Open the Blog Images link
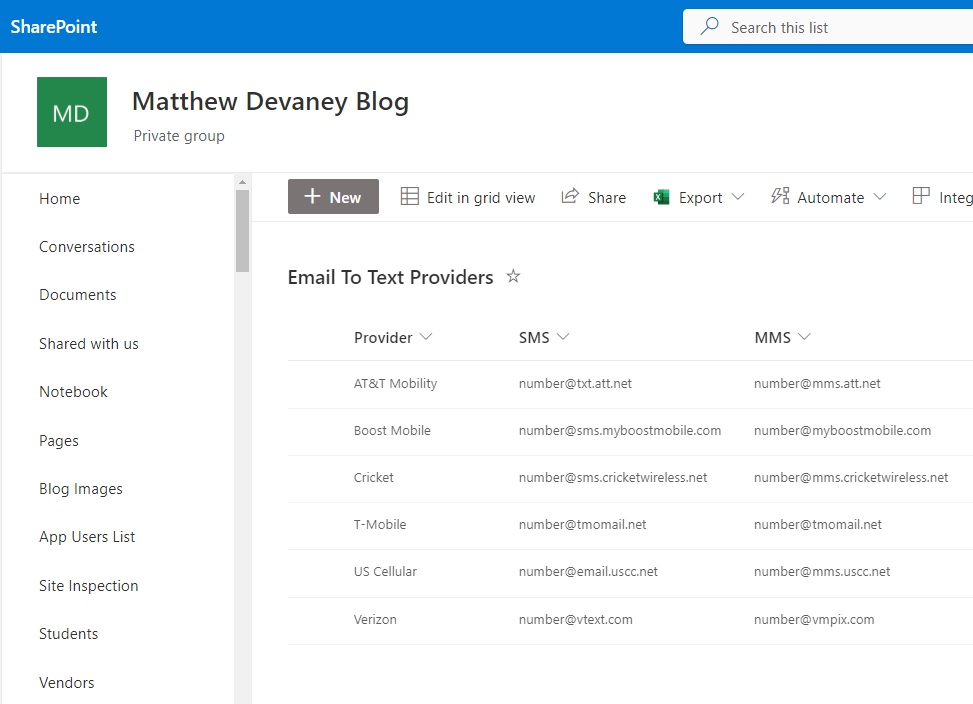 [x=80, y=488]
